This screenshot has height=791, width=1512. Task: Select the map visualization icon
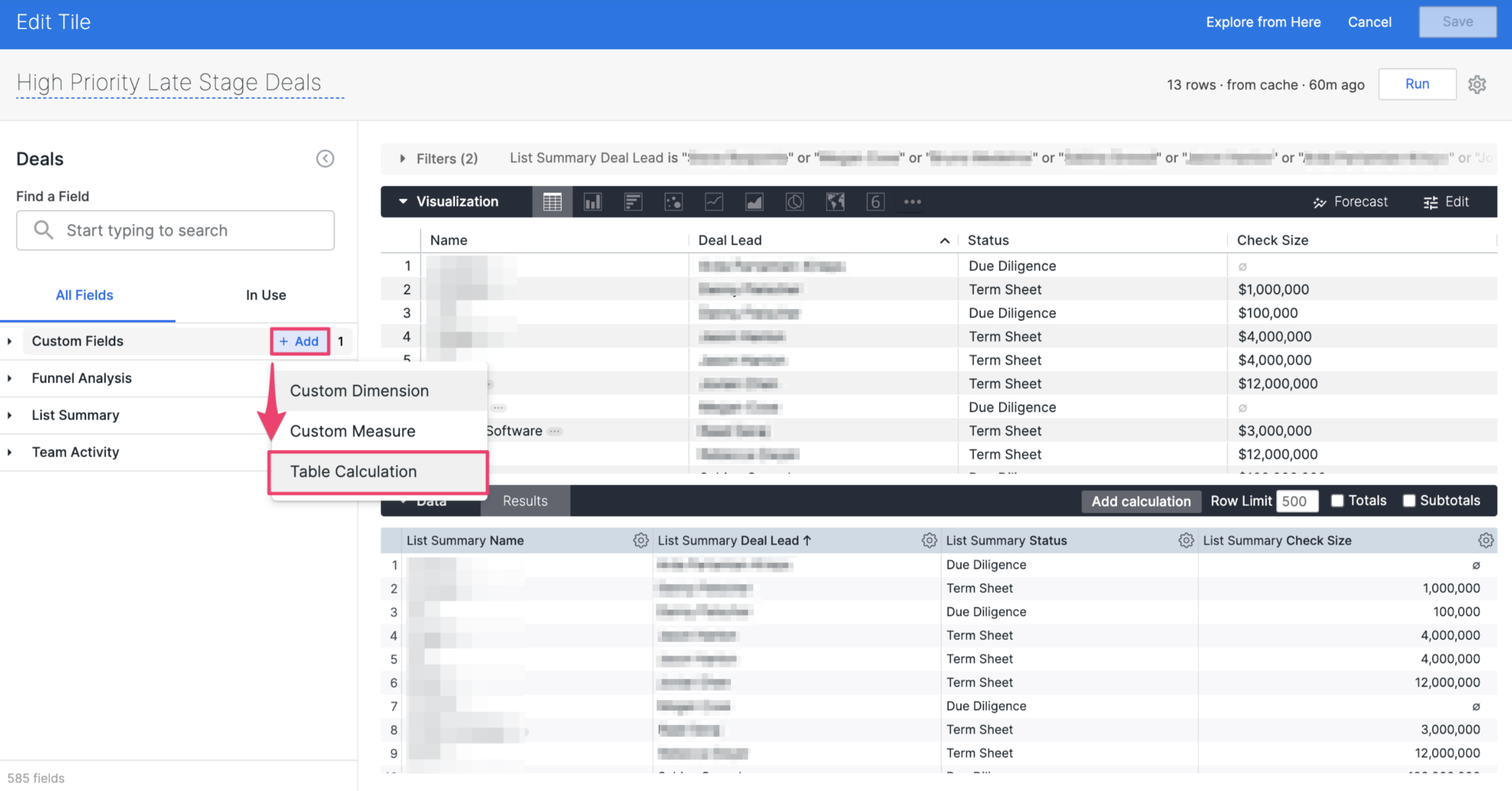tap(835, 201)
